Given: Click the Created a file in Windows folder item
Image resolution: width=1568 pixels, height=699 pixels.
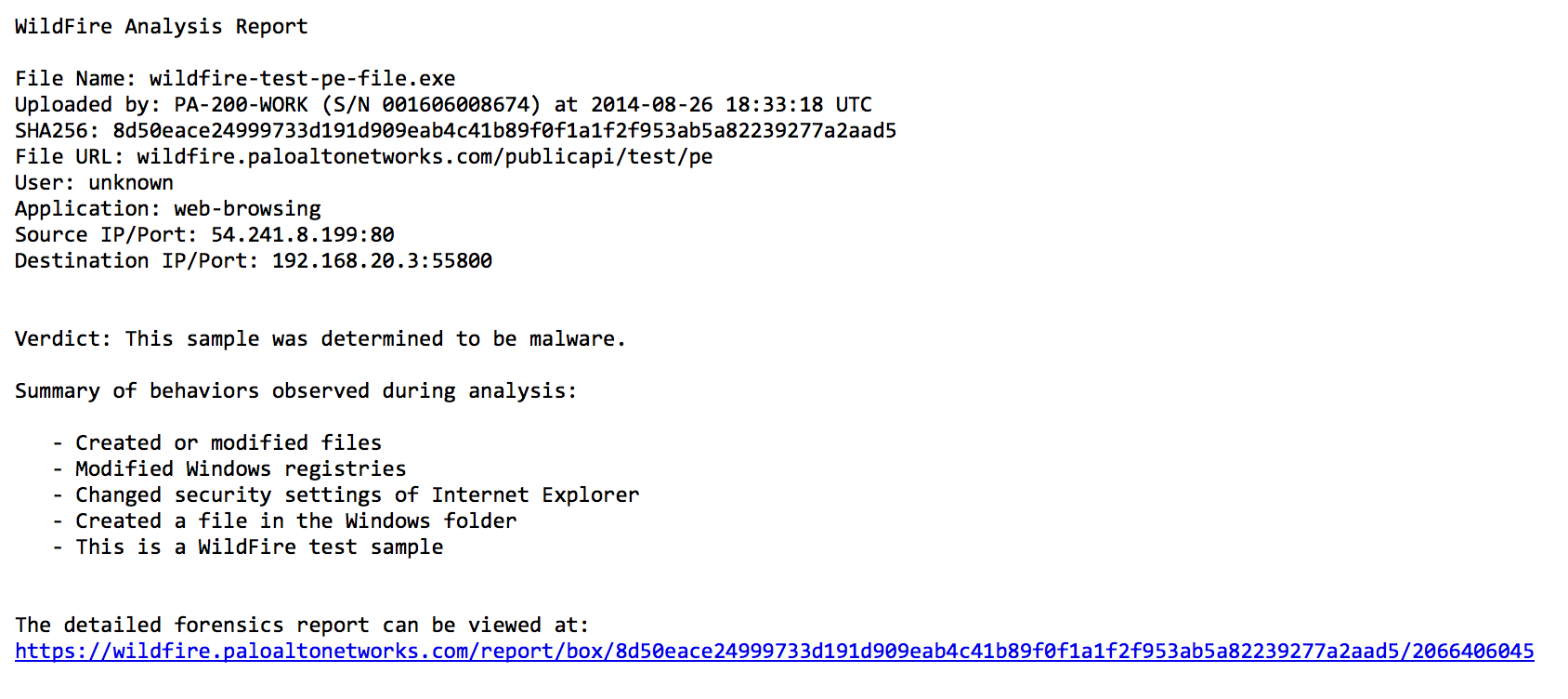Looking at the screenshot, I should [295, 521].
